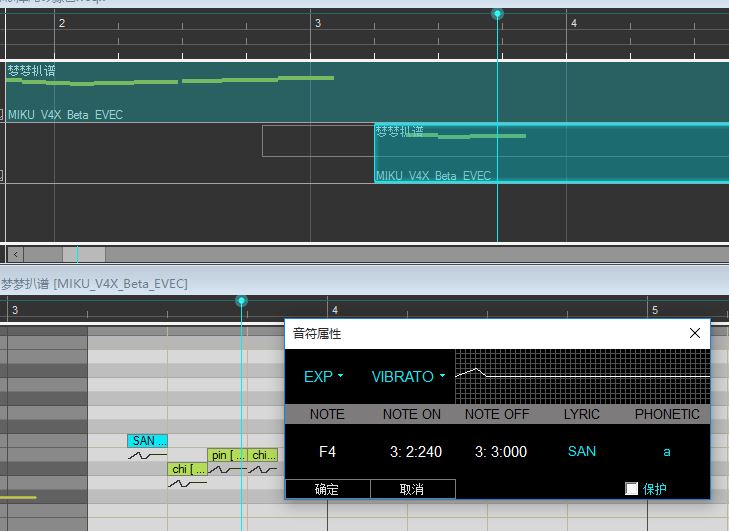Open the EXP dropdown in note properties
This screenshot has width=729, height=531.
(324, 376)
